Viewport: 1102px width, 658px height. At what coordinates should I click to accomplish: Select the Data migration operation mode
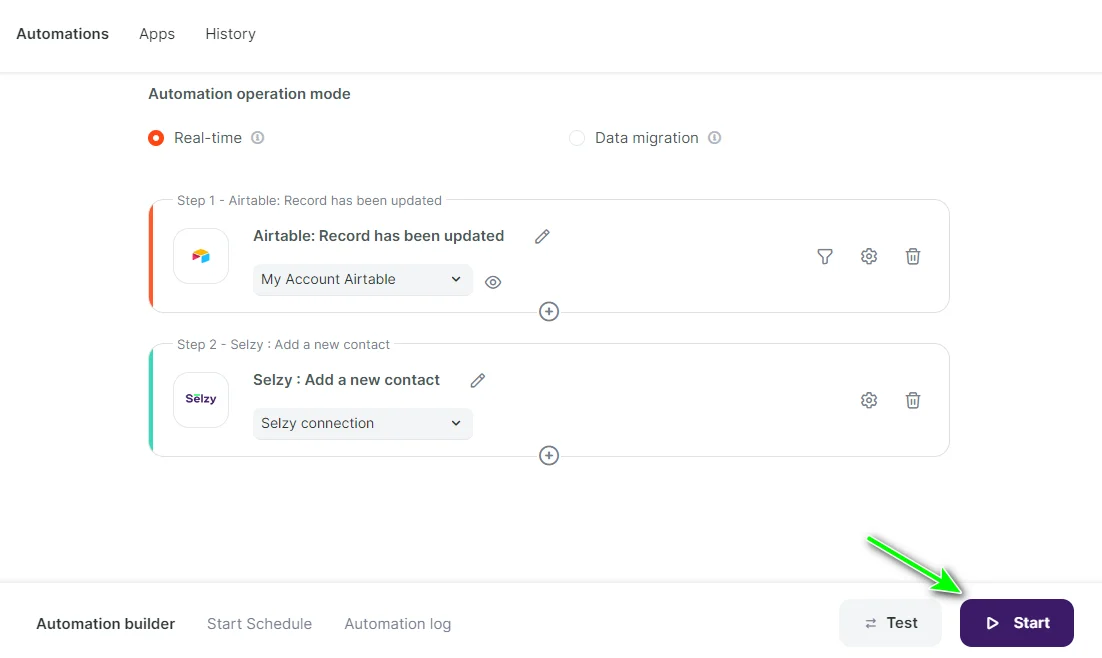(577, 138)
